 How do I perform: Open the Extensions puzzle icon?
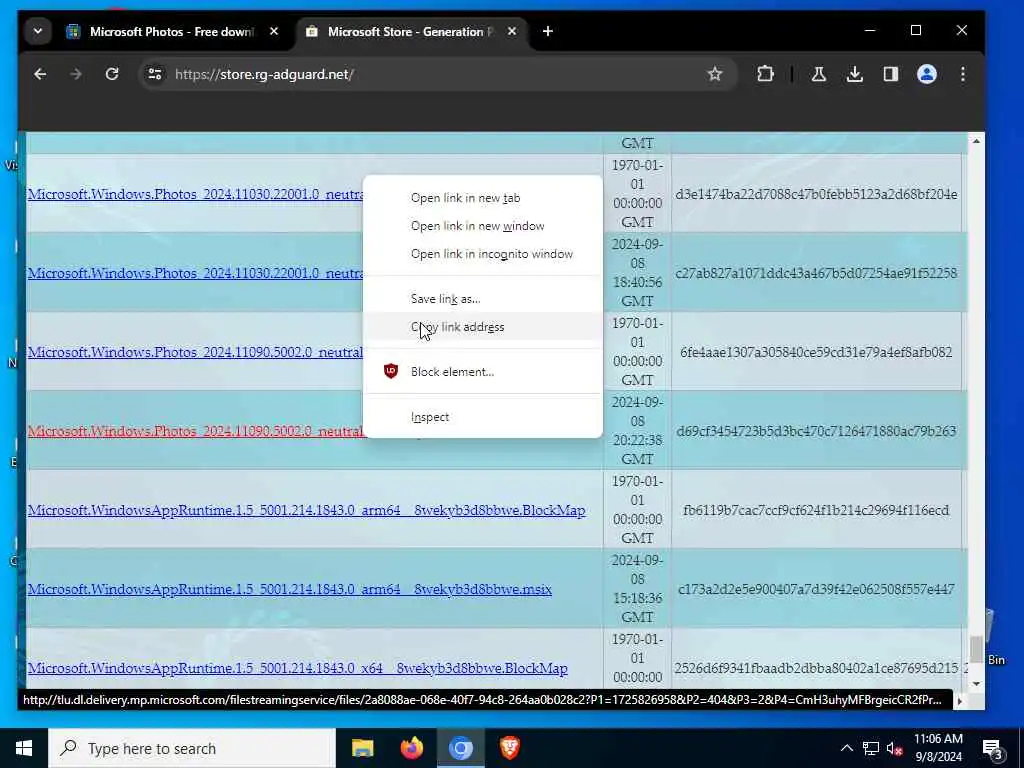tap(765, 74)
